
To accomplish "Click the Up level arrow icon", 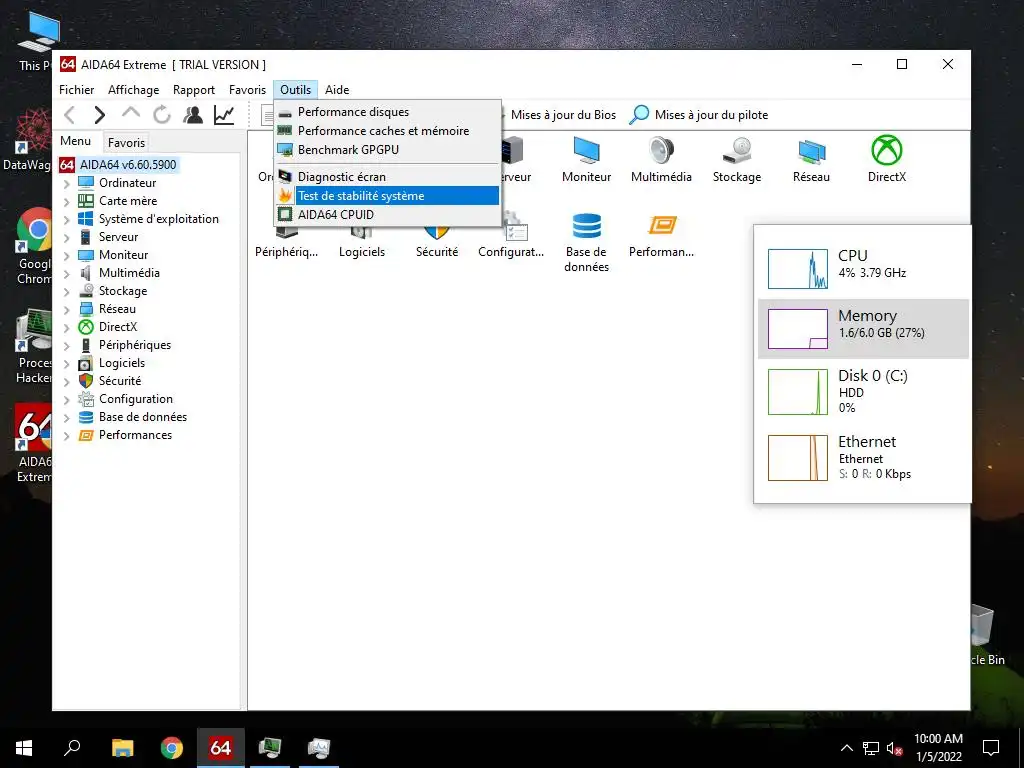I will click(131, 114).
